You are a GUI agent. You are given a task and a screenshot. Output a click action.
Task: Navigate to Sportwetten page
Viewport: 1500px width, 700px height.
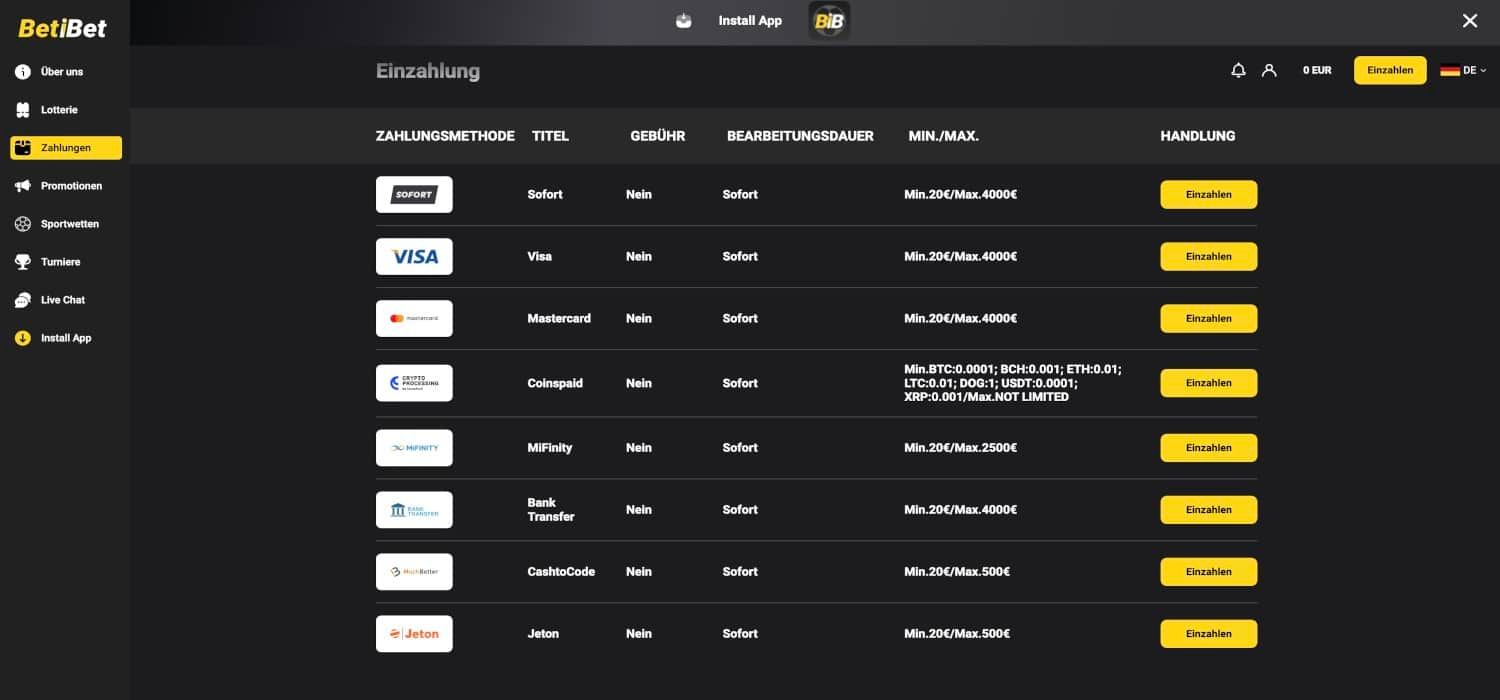click(69, 224)
